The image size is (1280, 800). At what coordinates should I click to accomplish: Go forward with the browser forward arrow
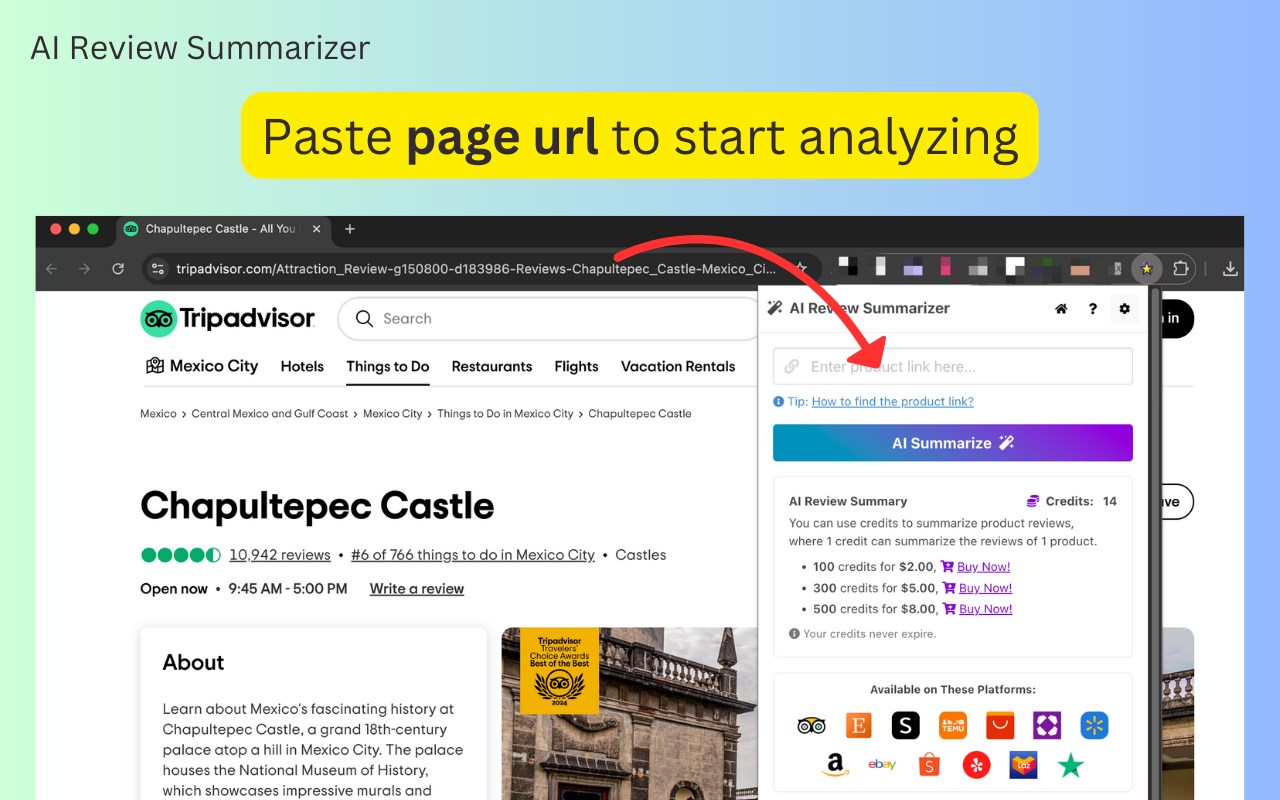click(x=85, y=269)
